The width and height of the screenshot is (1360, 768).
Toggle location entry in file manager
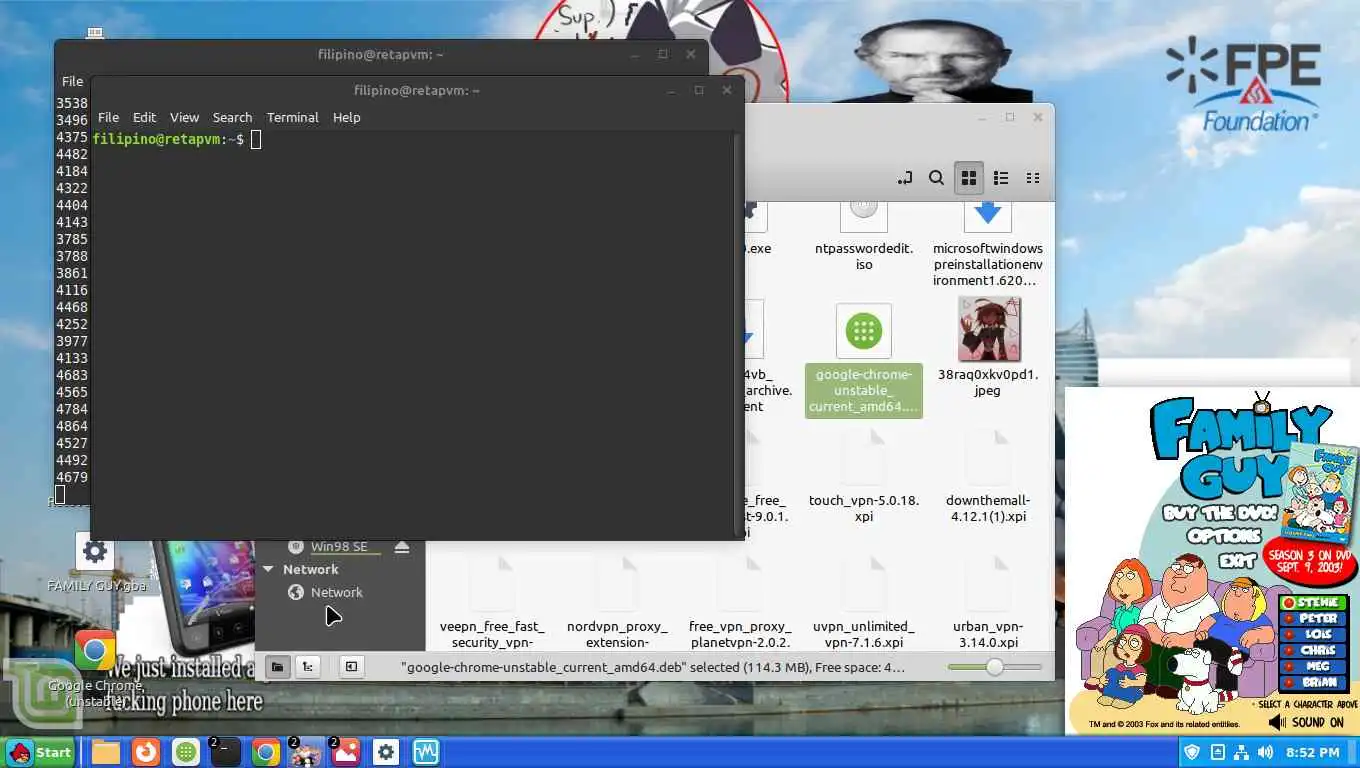[x=905, y=178]
